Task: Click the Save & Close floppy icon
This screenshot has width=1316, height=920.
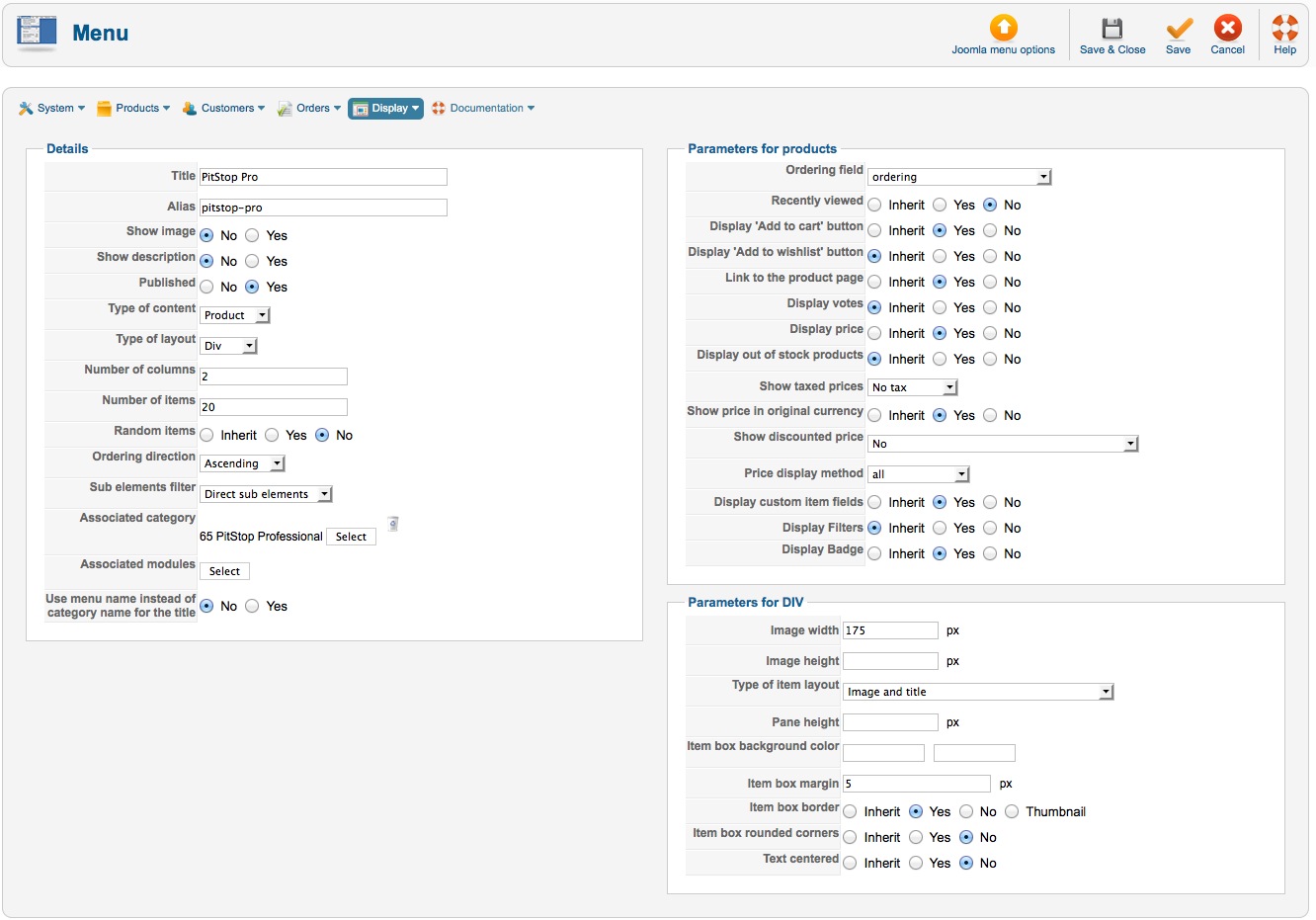Action: point(1112,28)
